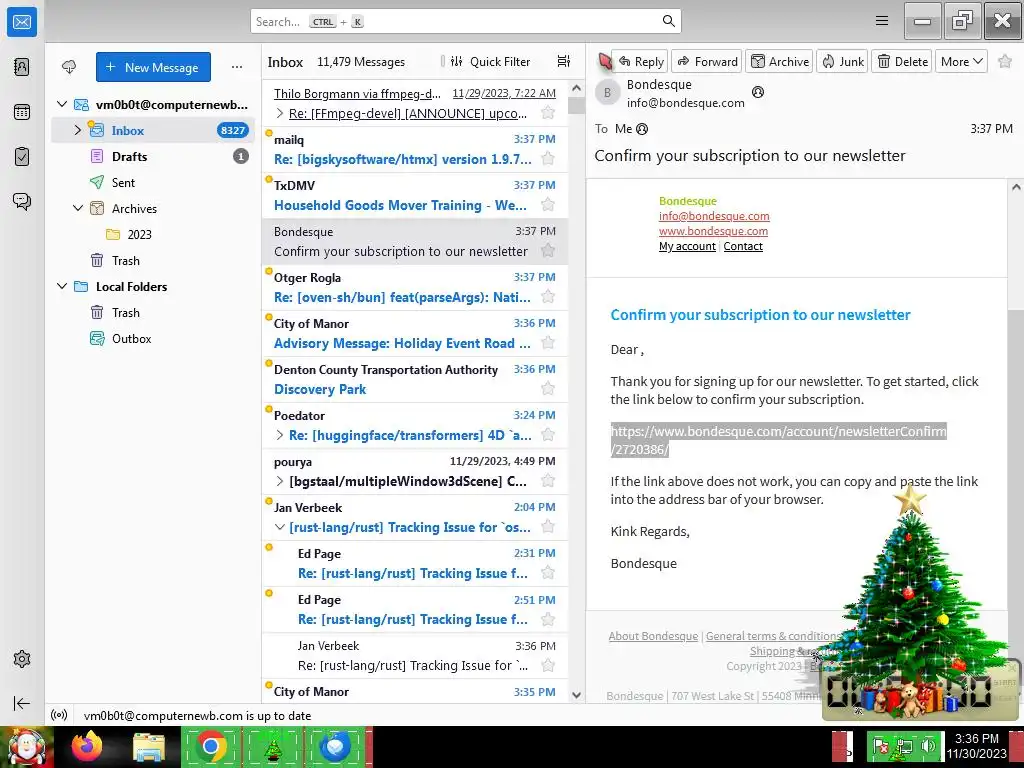Open Chrome from the taskbar
Viewport: 1024px width, 768px height.
pyautogui.click(x=210, y=747)
